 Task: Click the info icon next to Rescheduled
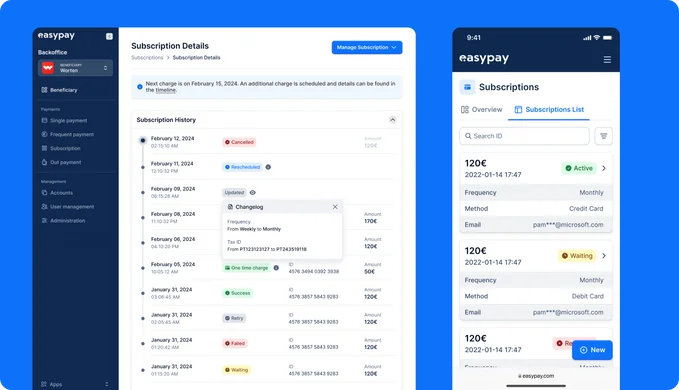pos(268,167)
